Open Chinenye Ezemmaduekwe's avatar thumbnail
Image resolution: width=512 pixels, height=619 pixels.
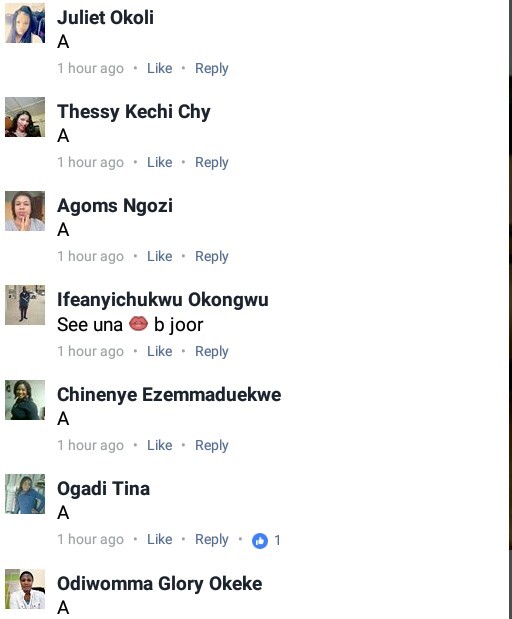click(x=25, y=400)
